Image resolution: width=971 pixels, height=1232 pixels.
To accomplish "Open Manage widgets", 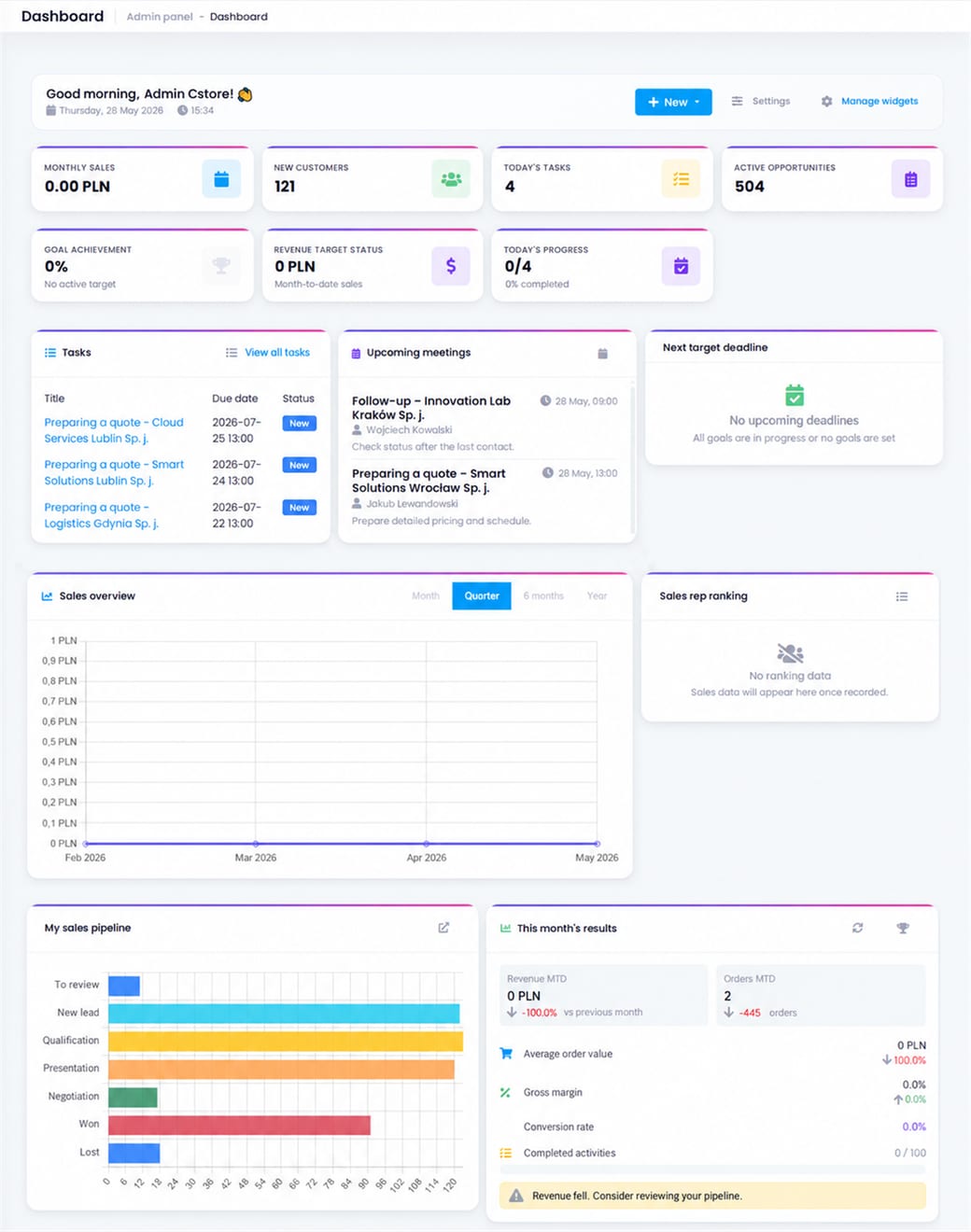I will (870, 101).
